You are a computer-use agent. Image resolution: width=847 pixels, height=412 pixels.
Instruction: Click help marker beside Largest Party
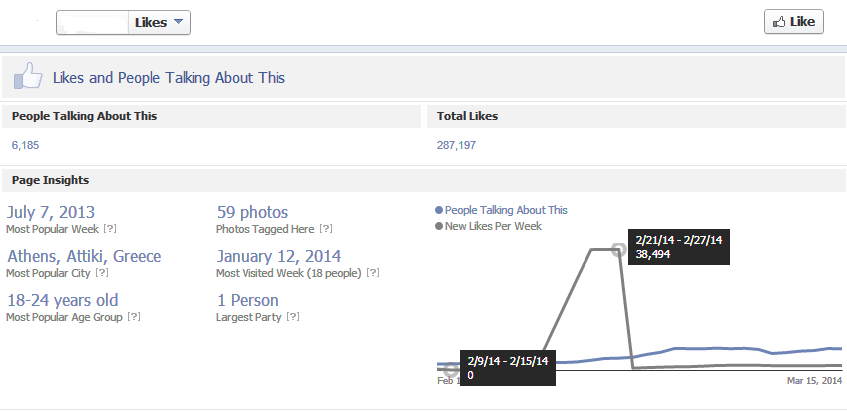(x=292, y=317)
